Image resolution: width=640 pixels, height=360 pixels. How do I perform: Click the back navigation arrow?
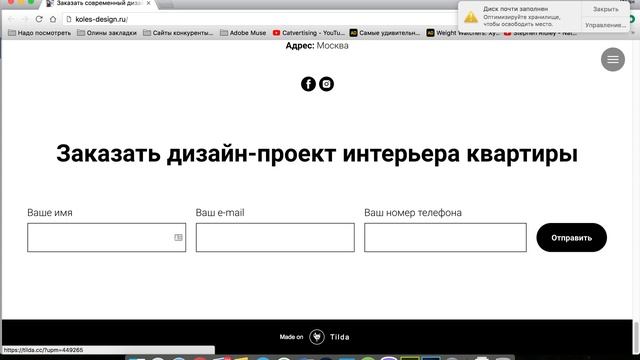11,19
